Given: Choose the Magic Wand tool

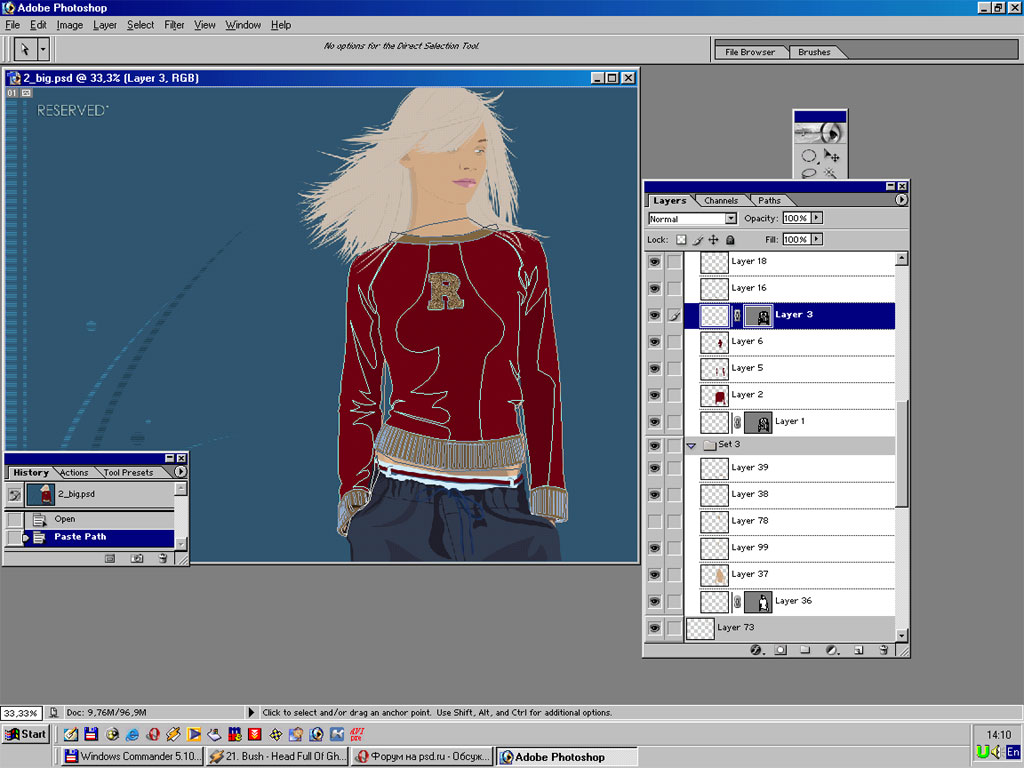Looking at the screenshot, I should (x=831, y=173).
